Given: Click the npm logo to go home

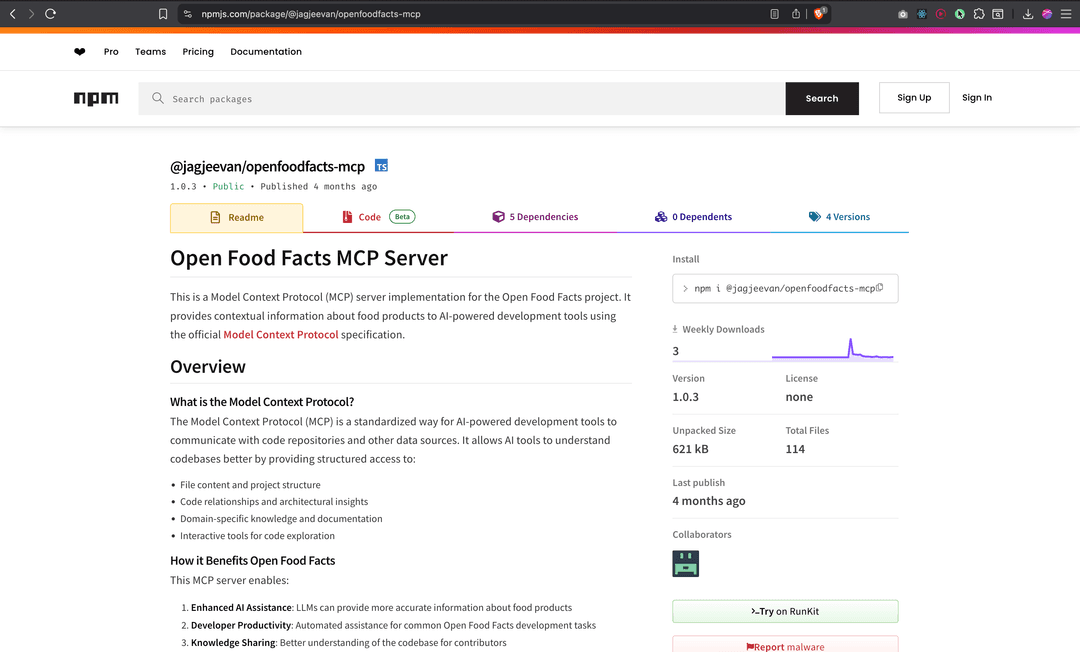Looking at the screenshot, I should click(x=96, y=98).
